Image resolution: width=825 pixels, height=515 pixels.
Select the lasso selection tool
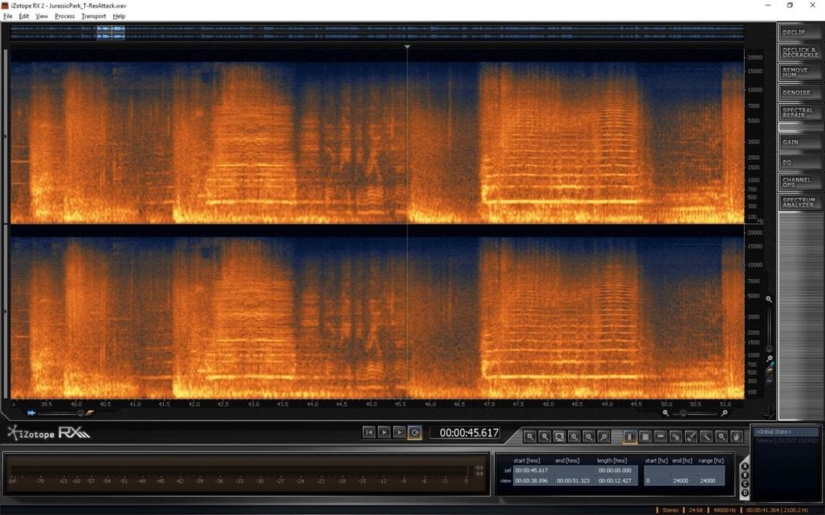point(676,437)
